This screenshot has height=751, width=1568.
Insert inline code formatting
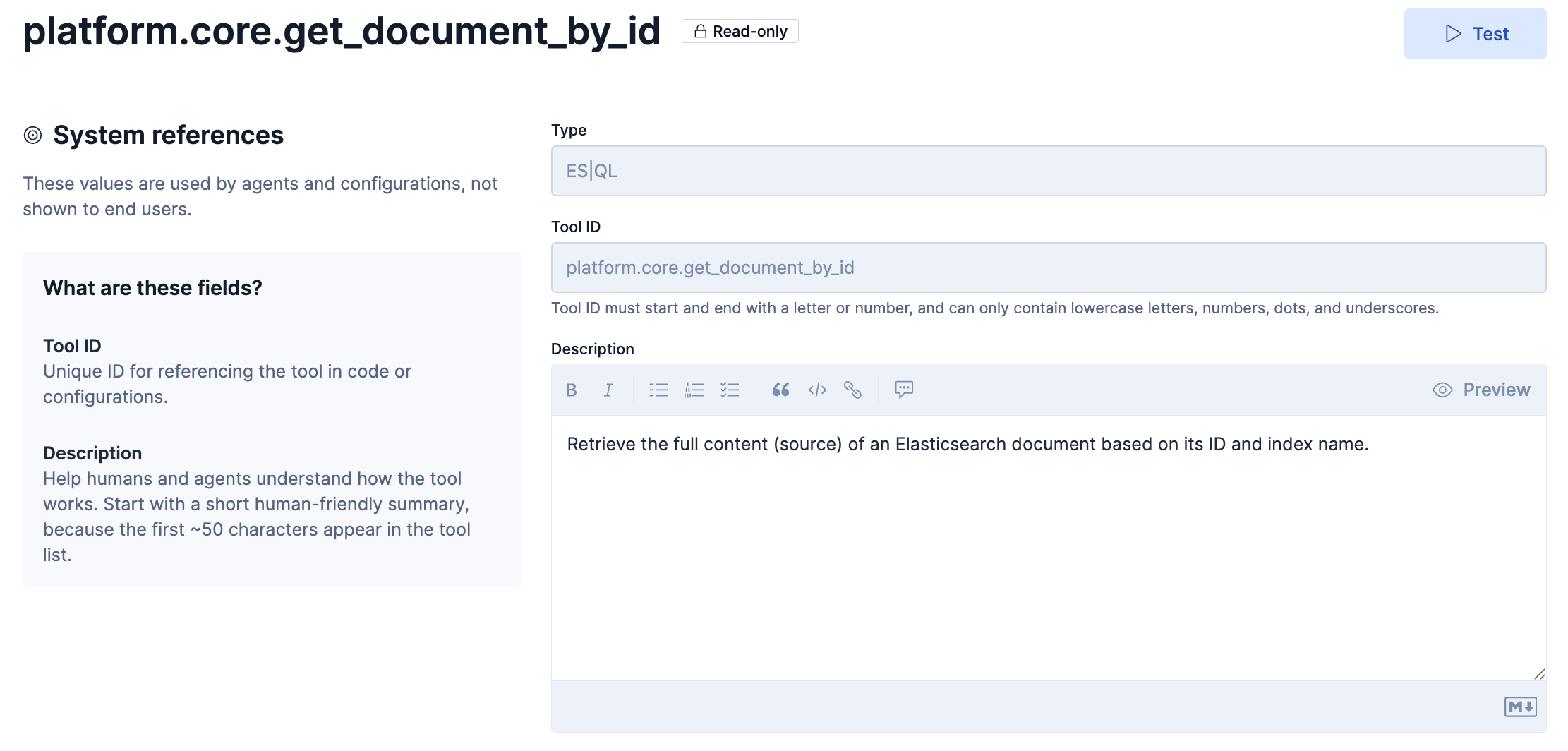[x=817, y=390]
